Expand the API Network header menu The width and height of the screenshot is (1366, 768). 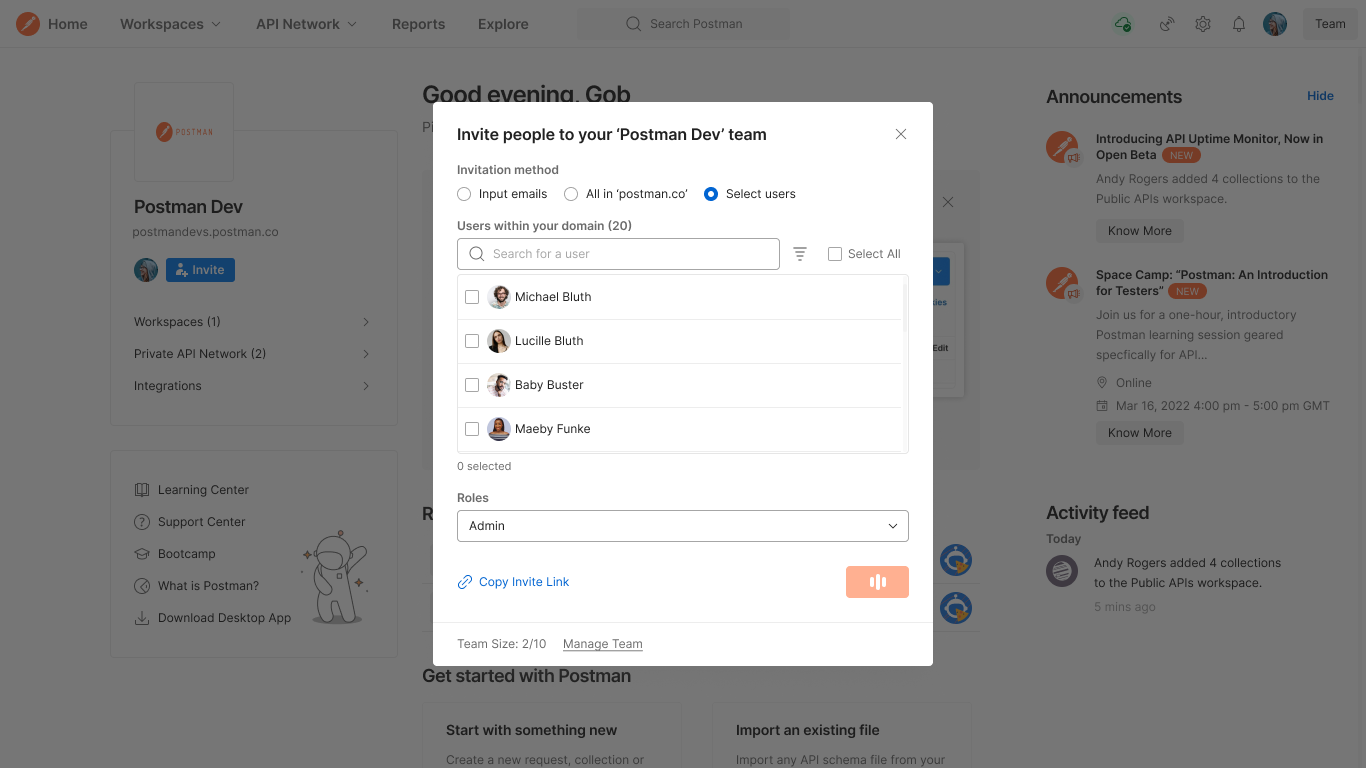[x=306, y=24]
